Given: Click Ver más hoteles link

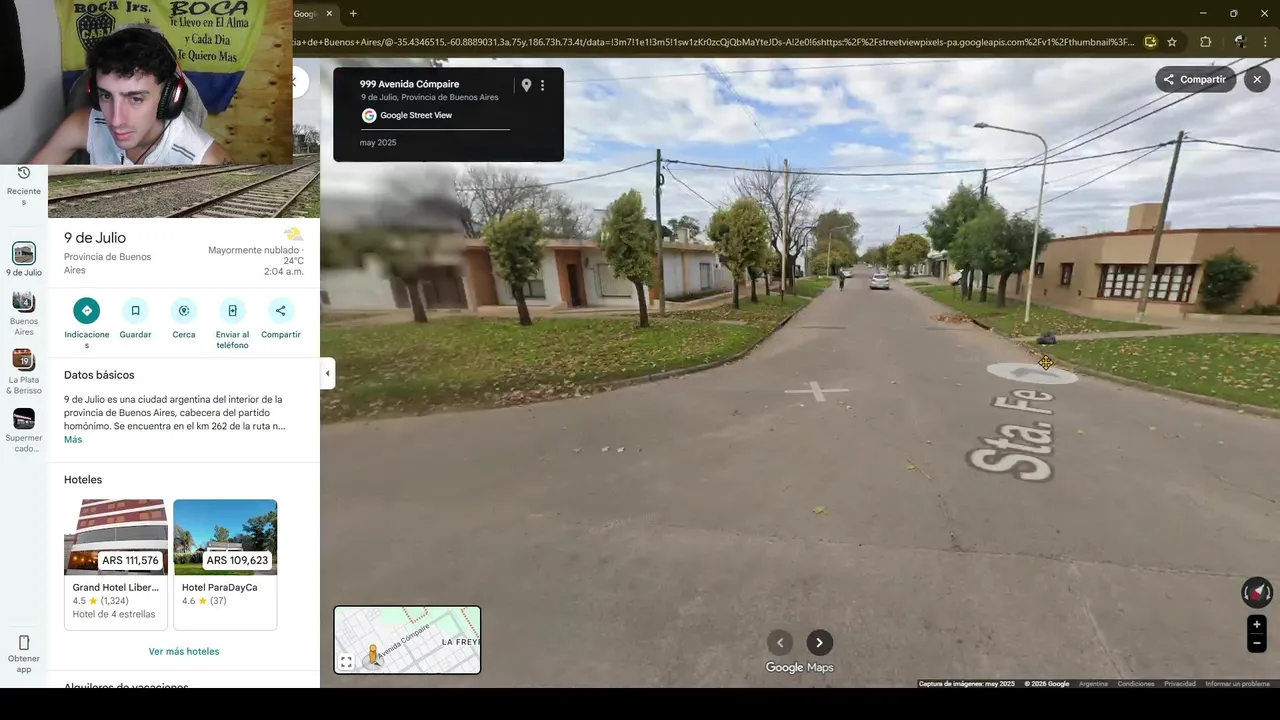Looking at the screenshot, I should [184, 651].
